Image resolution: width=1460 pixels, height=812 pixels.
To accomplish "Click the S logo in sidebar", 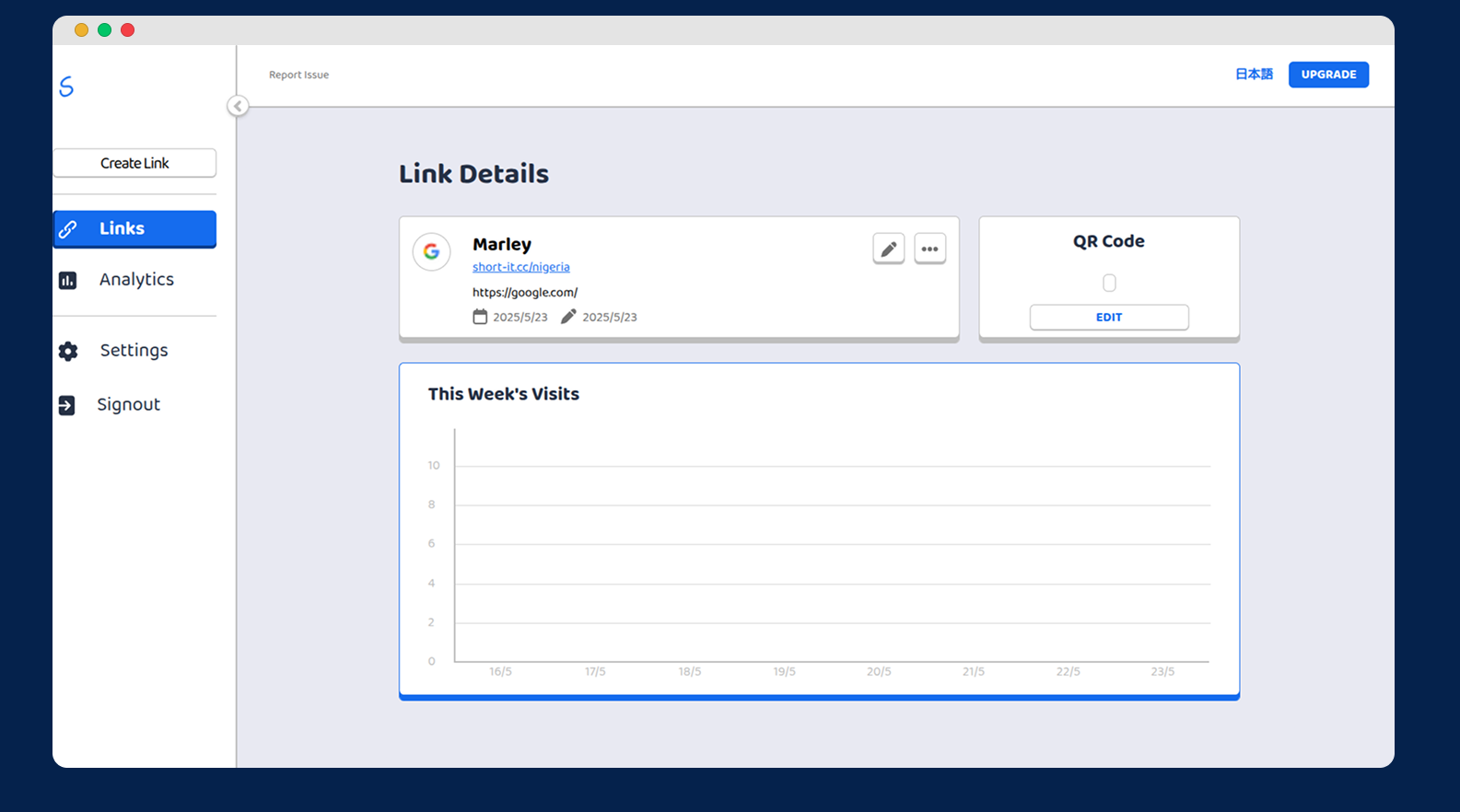I will 66,87.
